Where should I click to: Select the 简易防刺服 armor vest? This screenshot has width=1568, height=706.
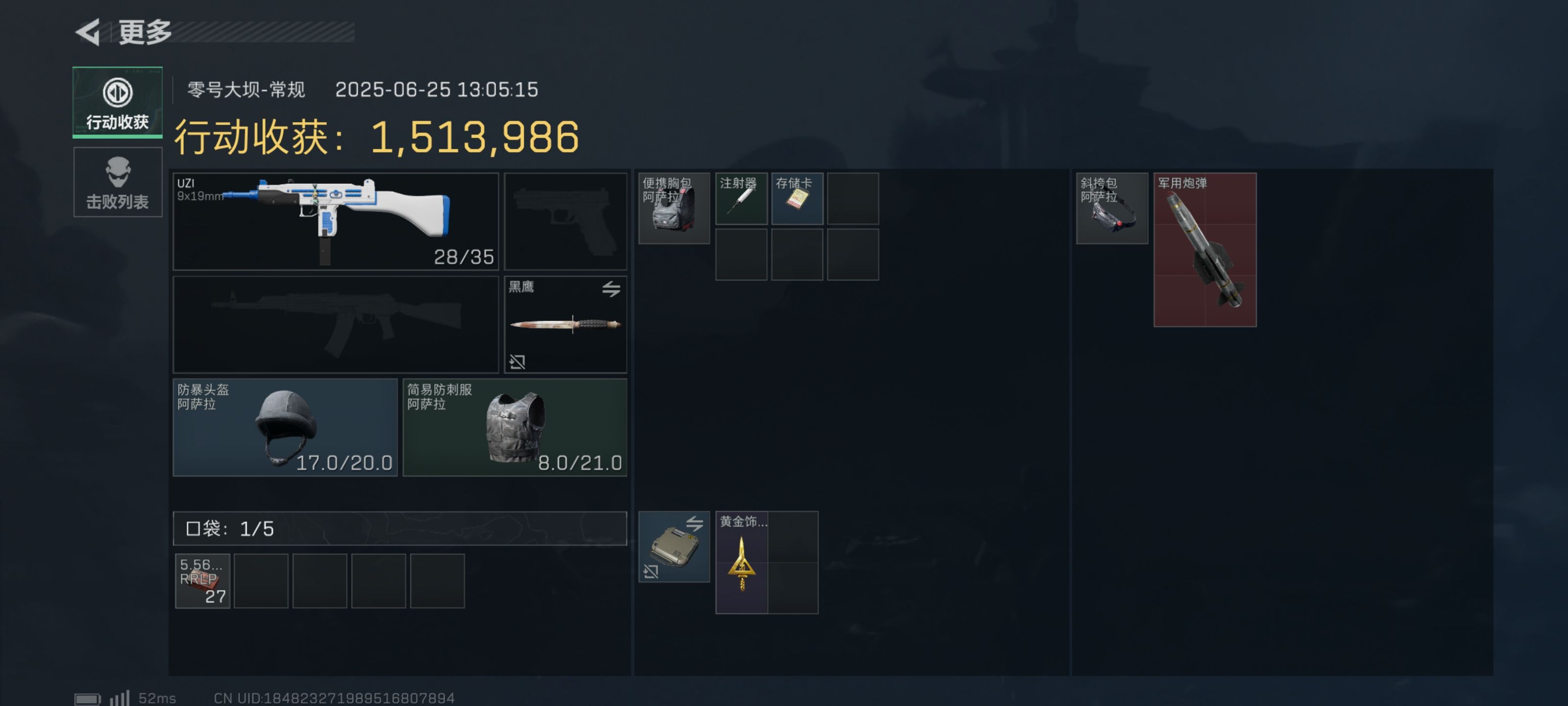click(x=515, y=427)
